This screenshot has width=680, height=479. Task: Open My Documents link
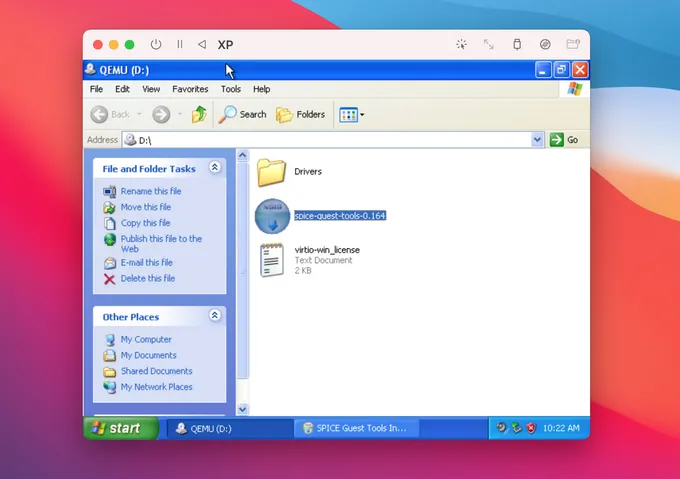point(148,355)
